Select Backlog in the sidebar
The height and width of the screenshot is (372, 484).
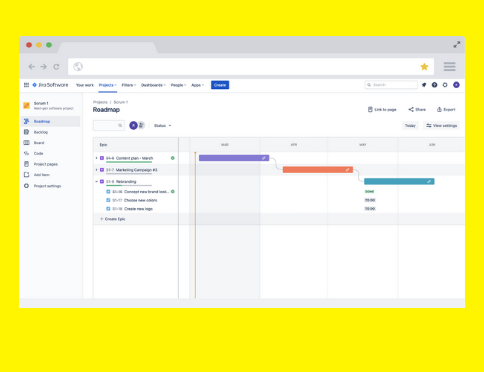point(51,132)
